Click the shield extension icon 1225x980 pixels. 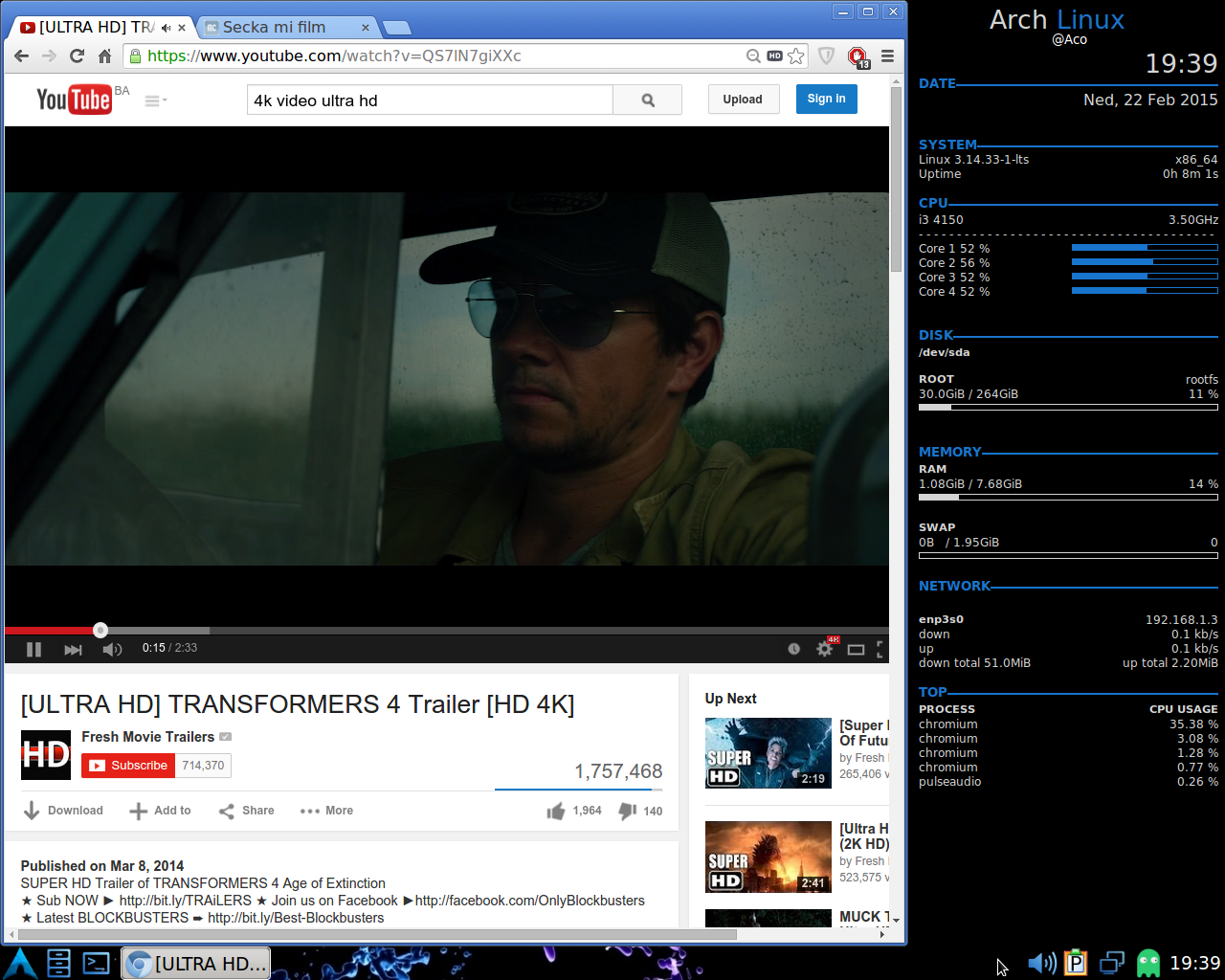[827, 56]
